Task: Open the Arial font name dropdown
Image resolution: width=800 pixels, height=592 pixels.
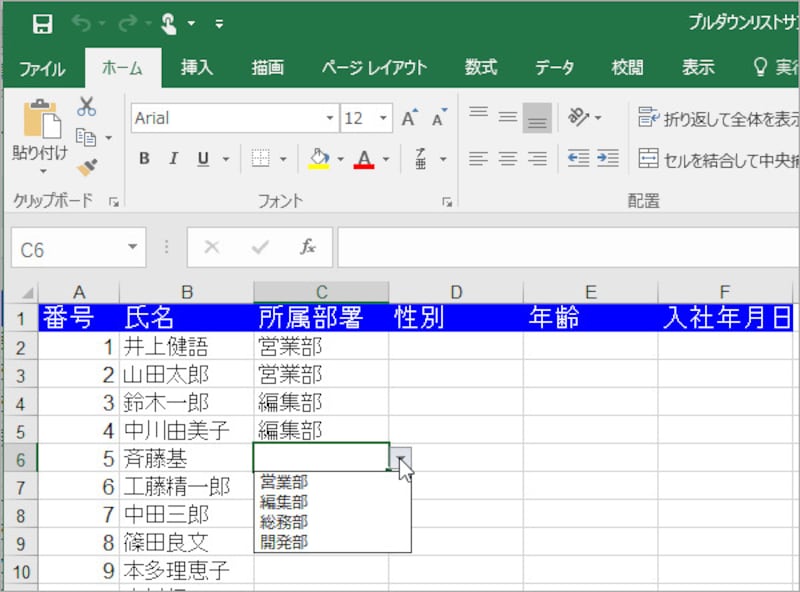Action: [x=331, y=118]
